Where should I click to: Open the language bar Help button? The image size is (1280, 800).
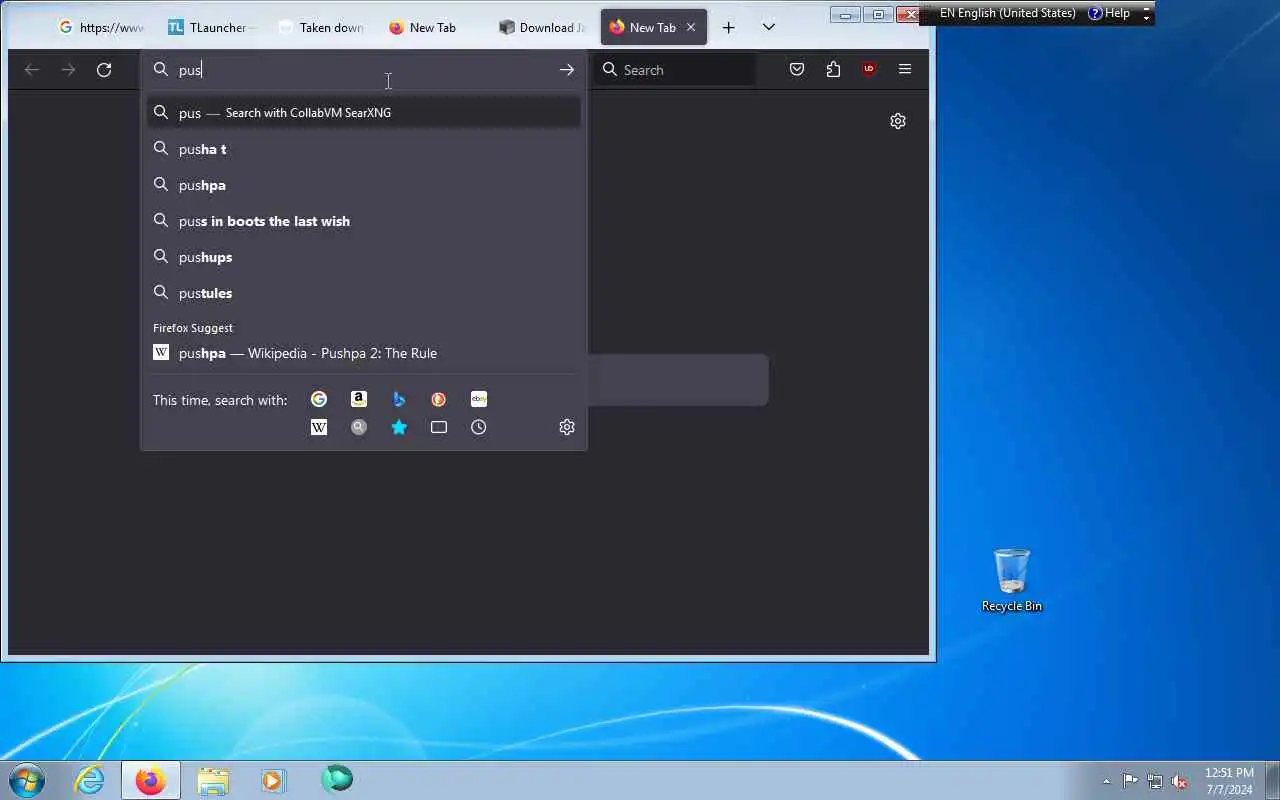(1110, 13)
